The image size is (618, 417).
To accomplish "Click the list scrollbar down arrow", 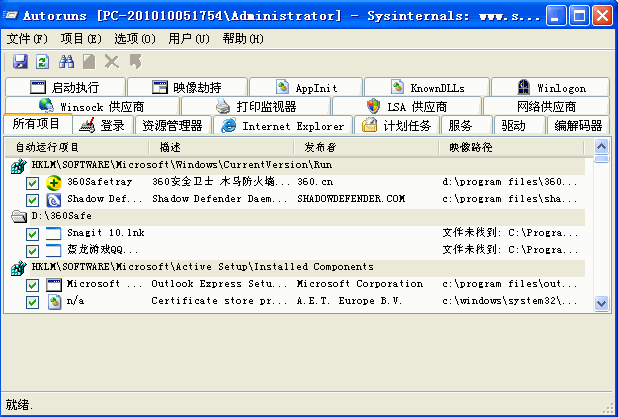I will click(601, 302).
